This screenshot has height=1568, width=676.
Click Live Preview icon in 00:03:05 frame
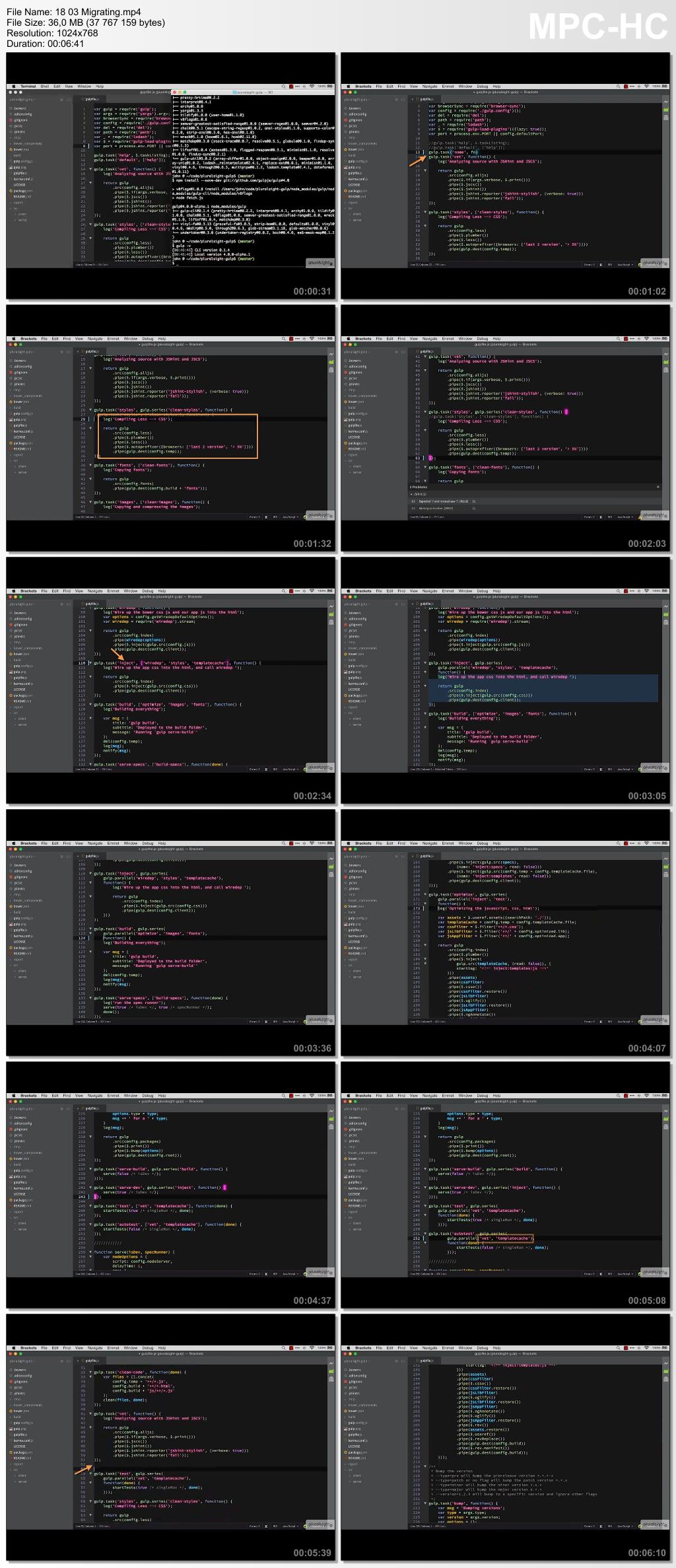point(667,606)
